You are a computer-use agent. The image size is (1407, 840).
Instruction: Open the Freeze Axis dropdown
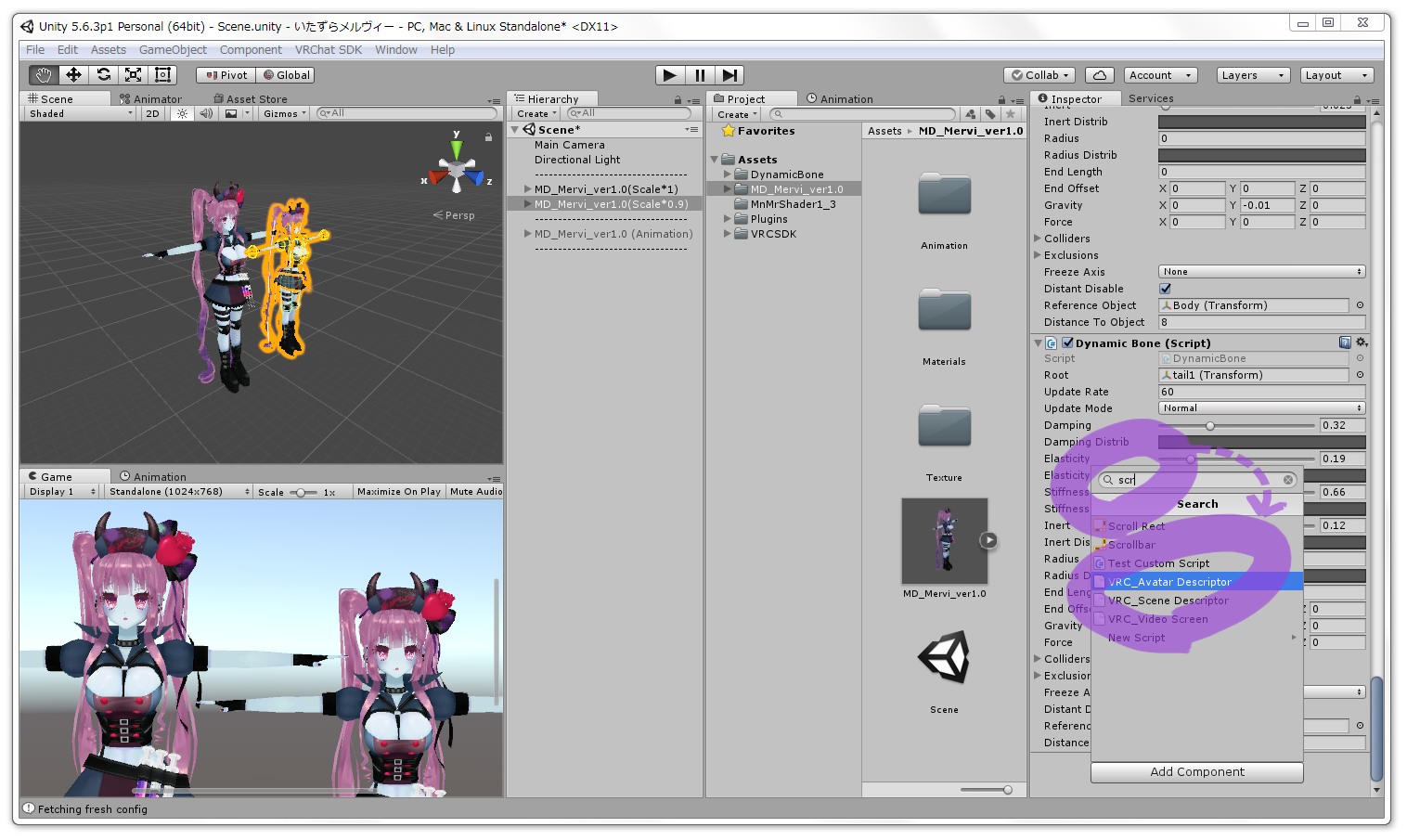pyautogui.click(x=1261, y=272)
